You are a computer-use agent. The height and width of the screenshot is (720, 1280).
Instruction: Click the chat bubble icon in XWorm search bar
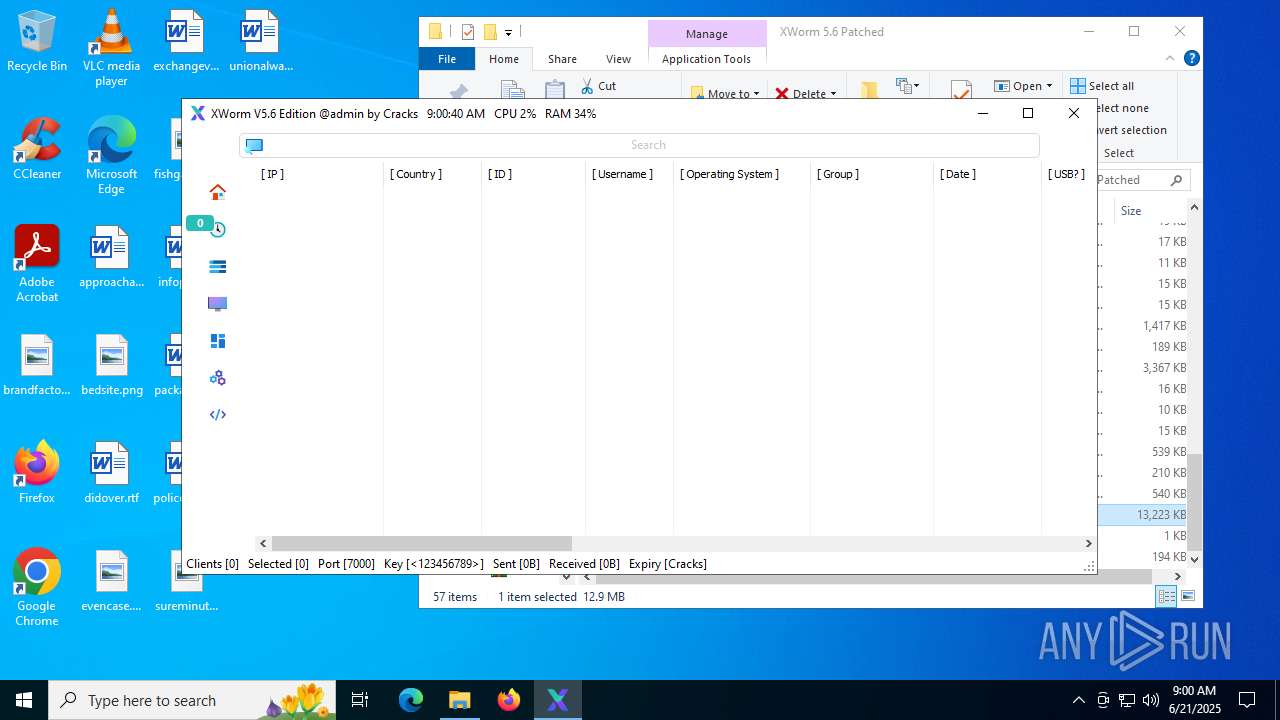click(x=254, y=145)
